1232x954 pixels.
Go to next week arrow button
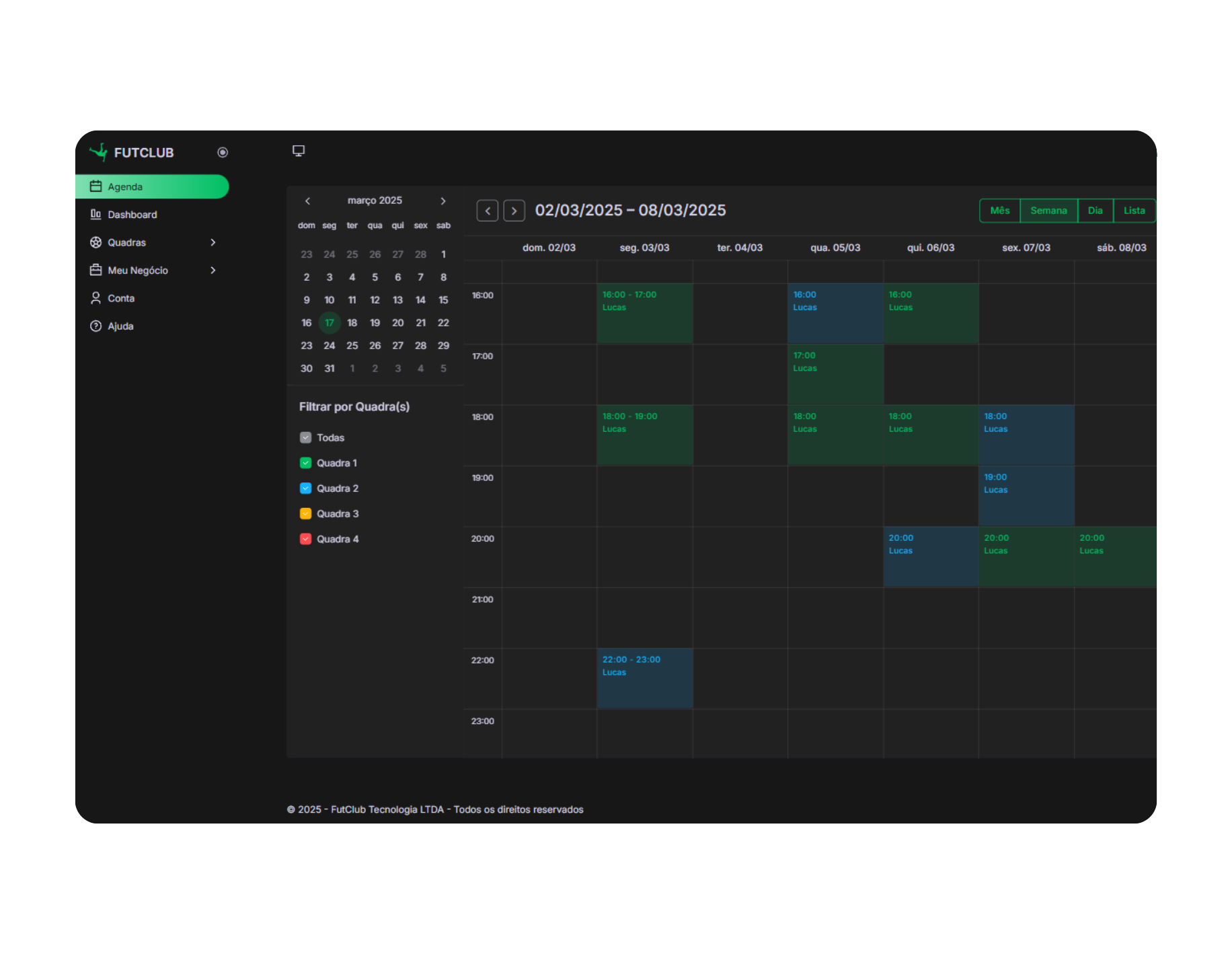(514, 211)
